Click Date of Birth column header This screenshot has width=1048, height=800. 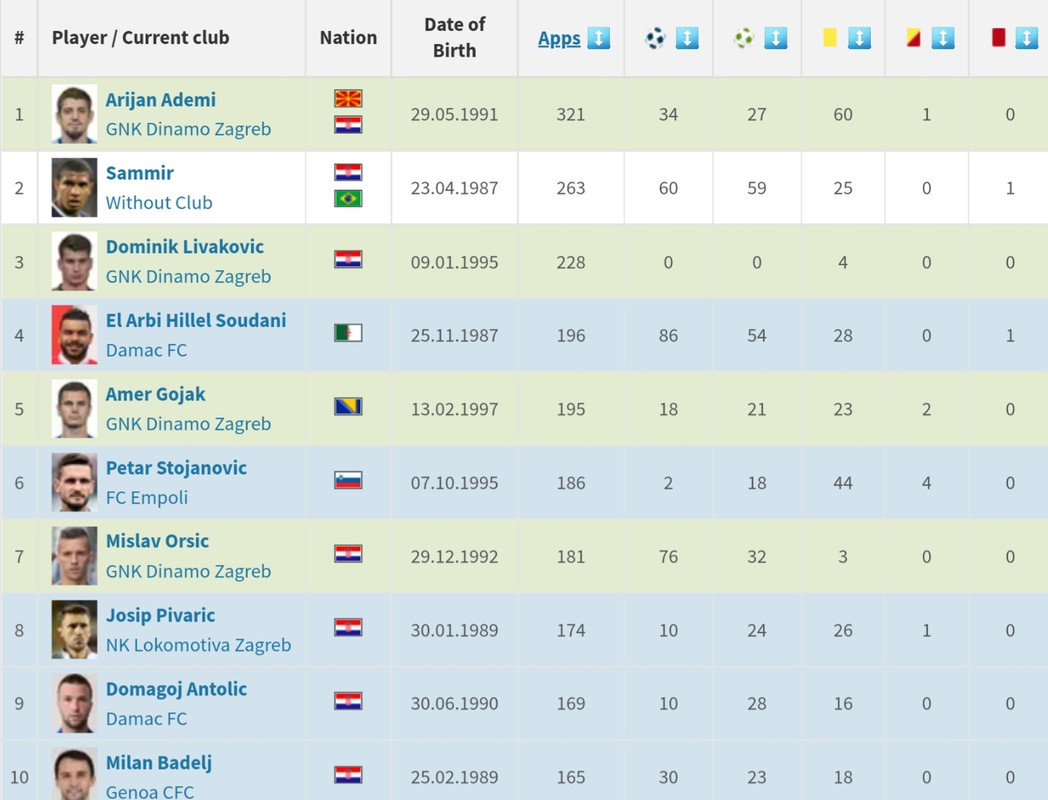[454, 37]
